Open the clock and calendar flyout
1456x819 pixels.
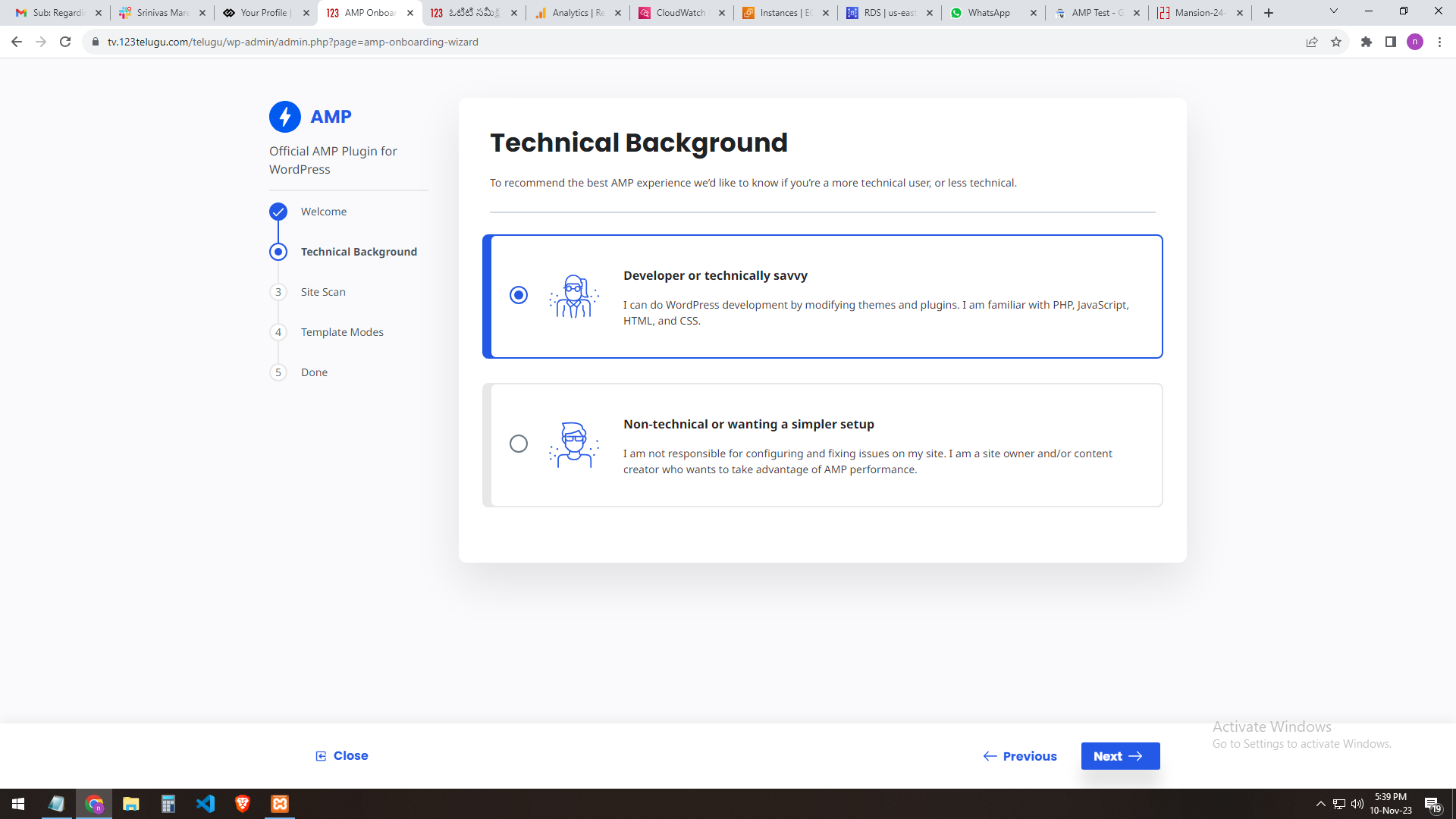(1391, 804)
